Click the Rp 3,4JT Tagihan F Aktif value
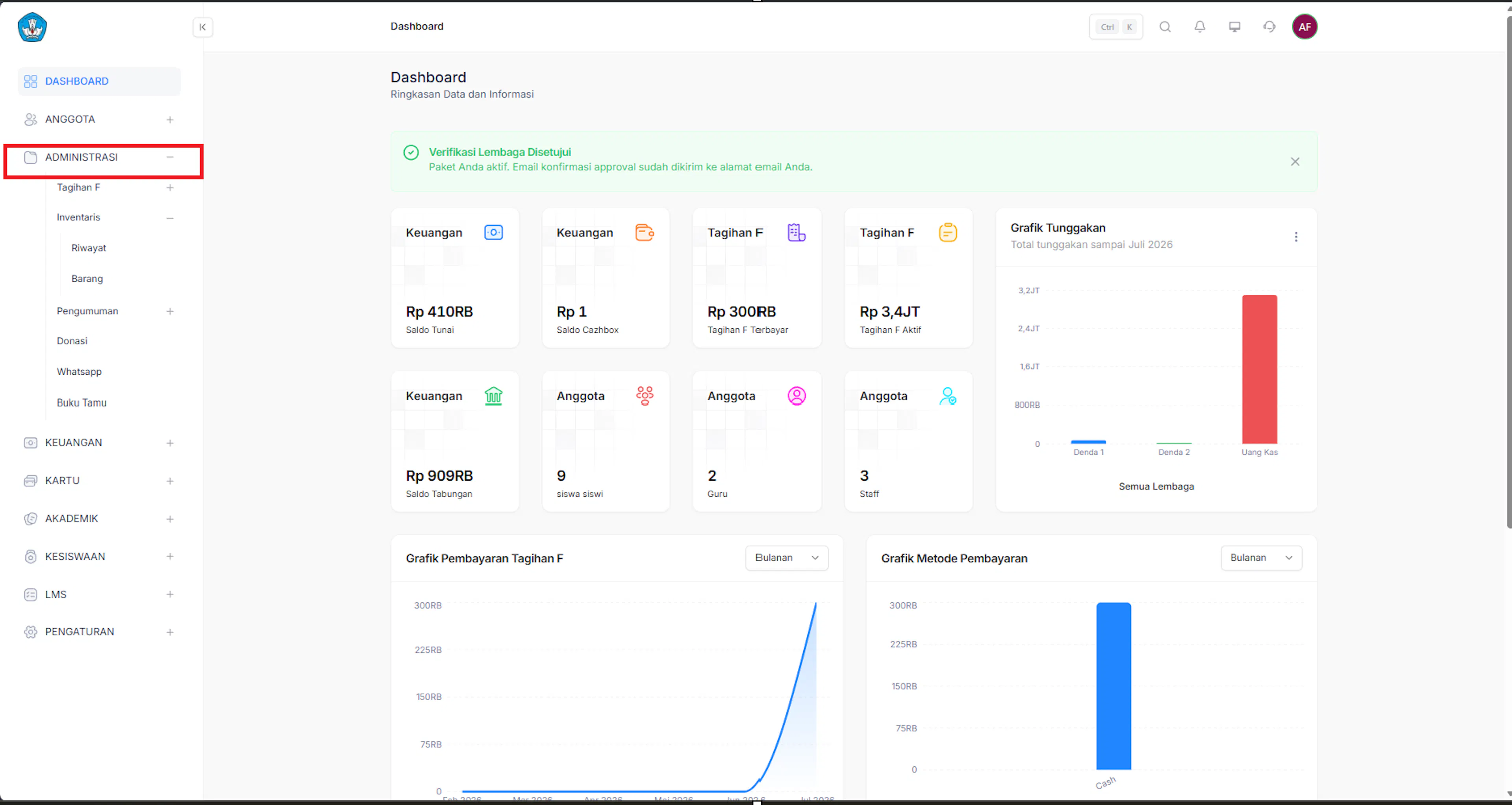This screenshot has height=805, width=1512. (x=890, y=312)
